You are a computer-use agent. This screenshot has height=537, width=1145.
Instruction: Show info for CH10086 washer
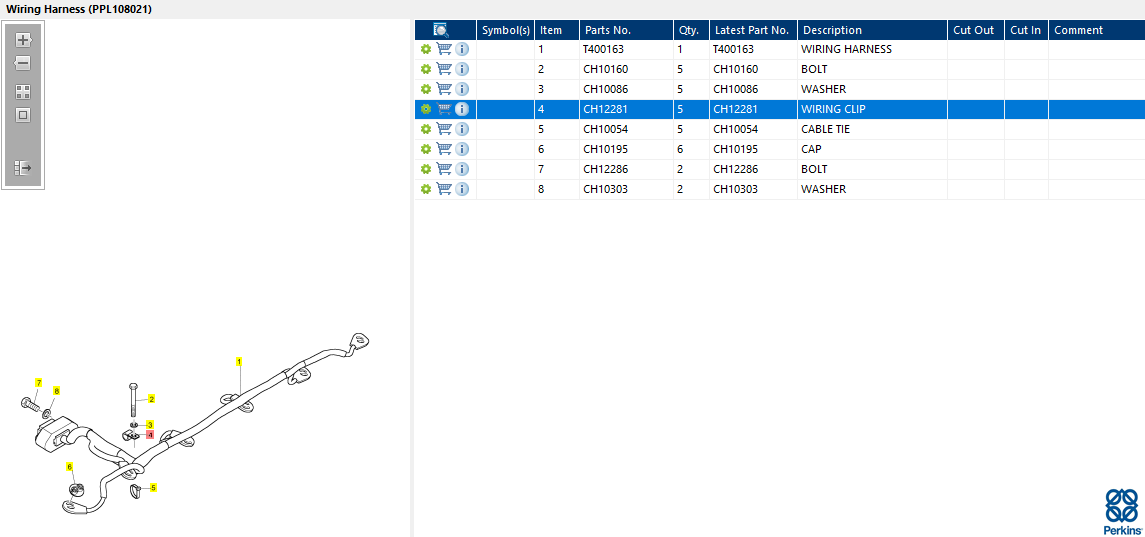(462, 89)
